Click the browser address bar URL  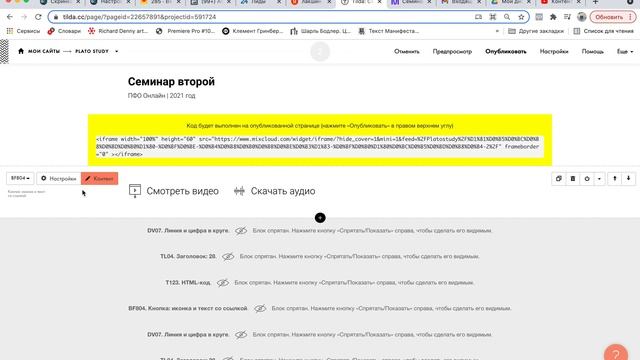[139, 17]
